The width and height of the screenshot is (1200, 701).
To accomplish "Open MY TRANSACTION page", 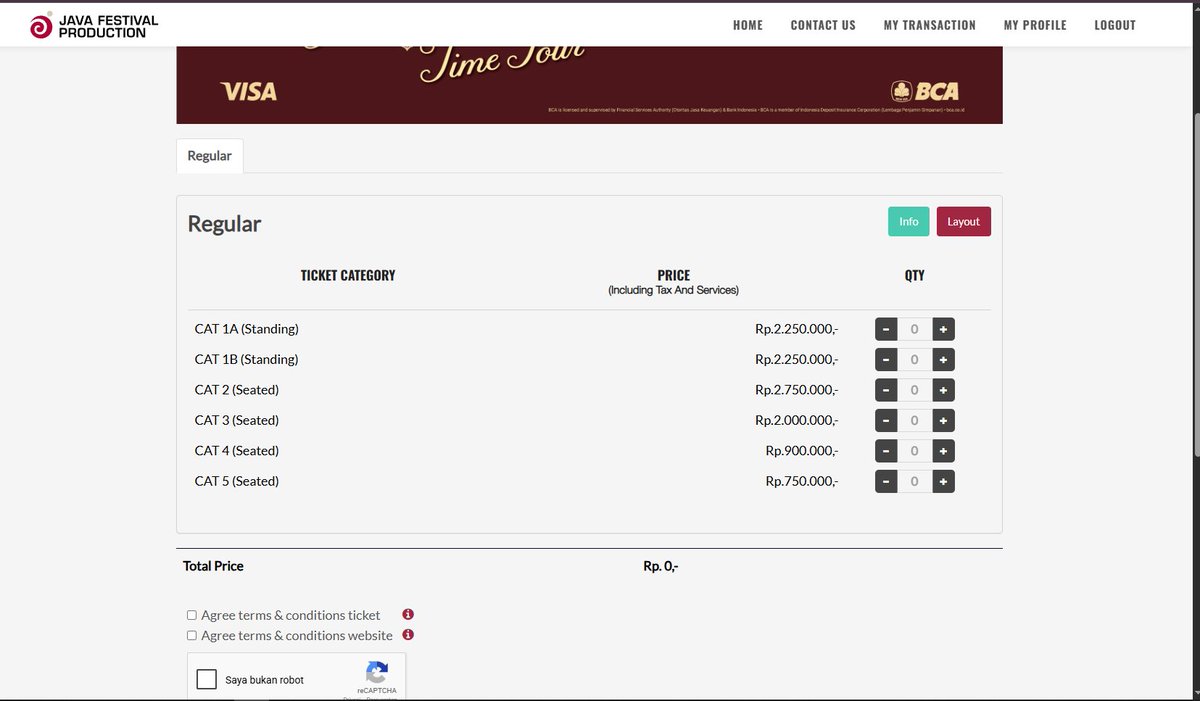I will point(930,25).
